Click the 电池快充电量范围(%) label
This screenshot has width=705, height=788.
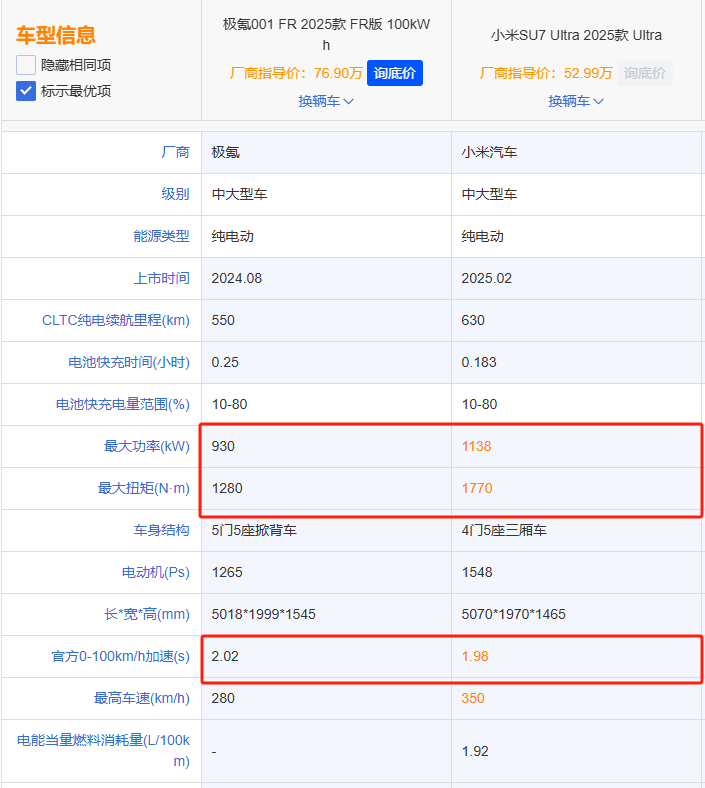point(123,404)
